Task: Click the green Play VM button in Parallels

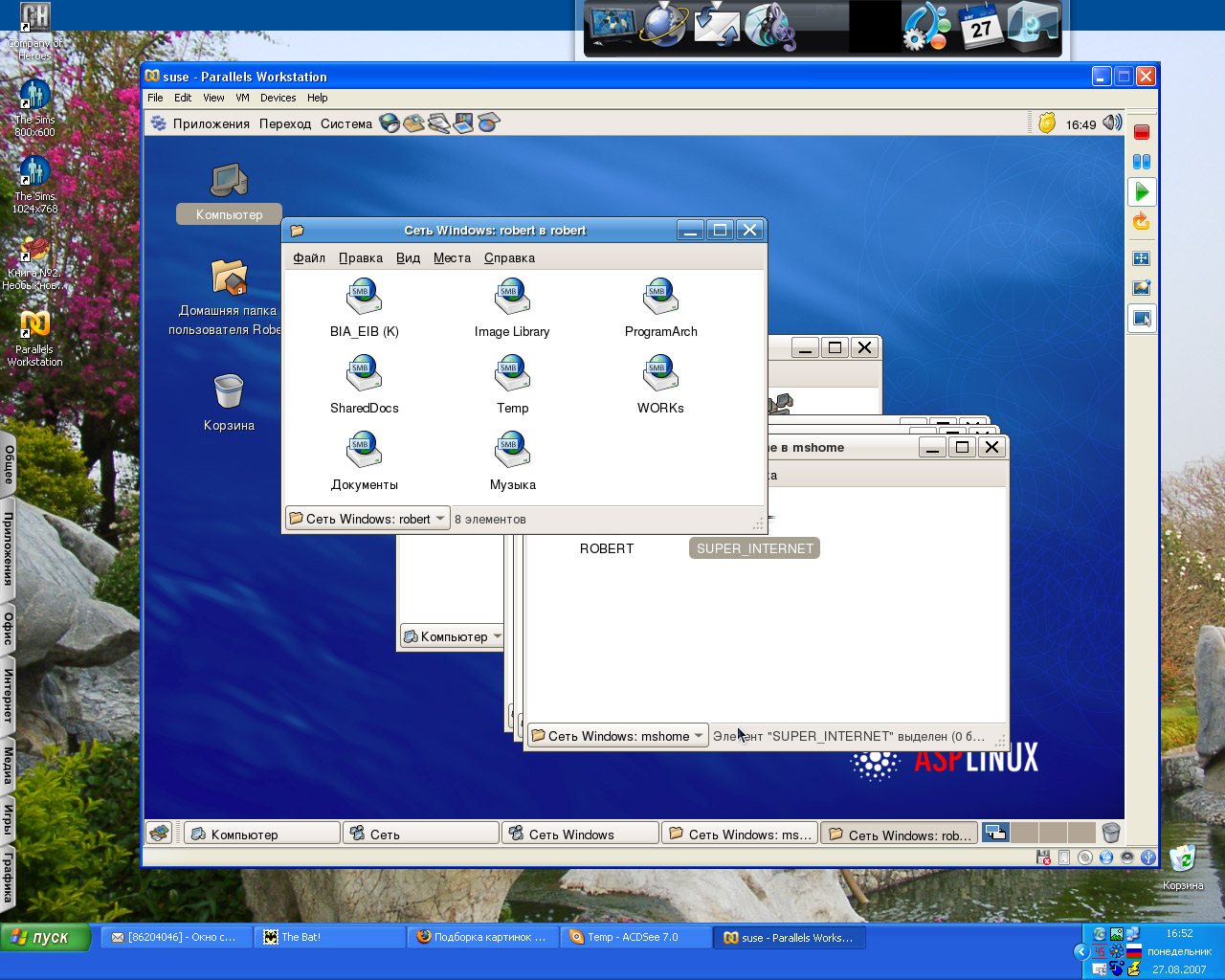Action: click(1142, 191)
